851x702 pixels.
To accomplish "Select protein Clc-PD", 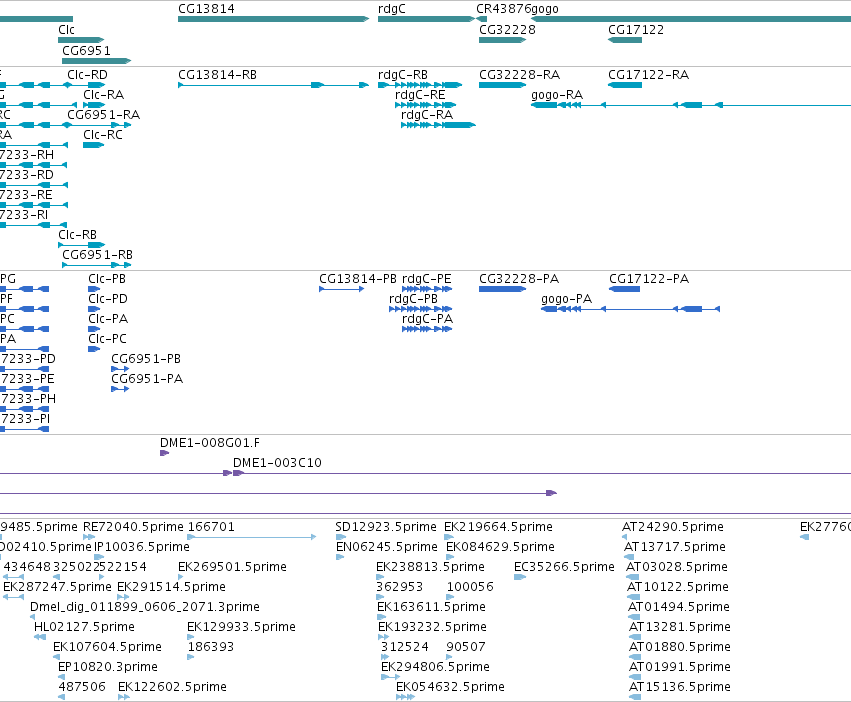I will click(x=94, y=309).
